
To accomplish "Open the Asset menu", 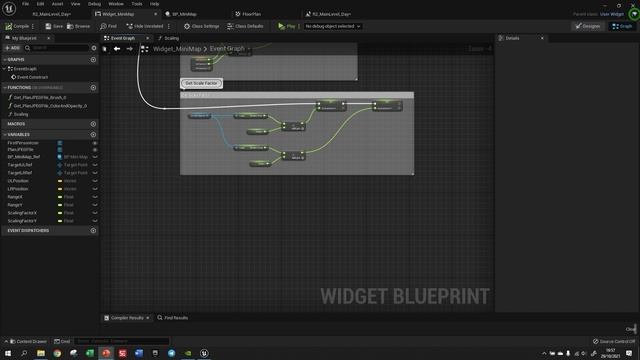I will (x=57, y=4).
